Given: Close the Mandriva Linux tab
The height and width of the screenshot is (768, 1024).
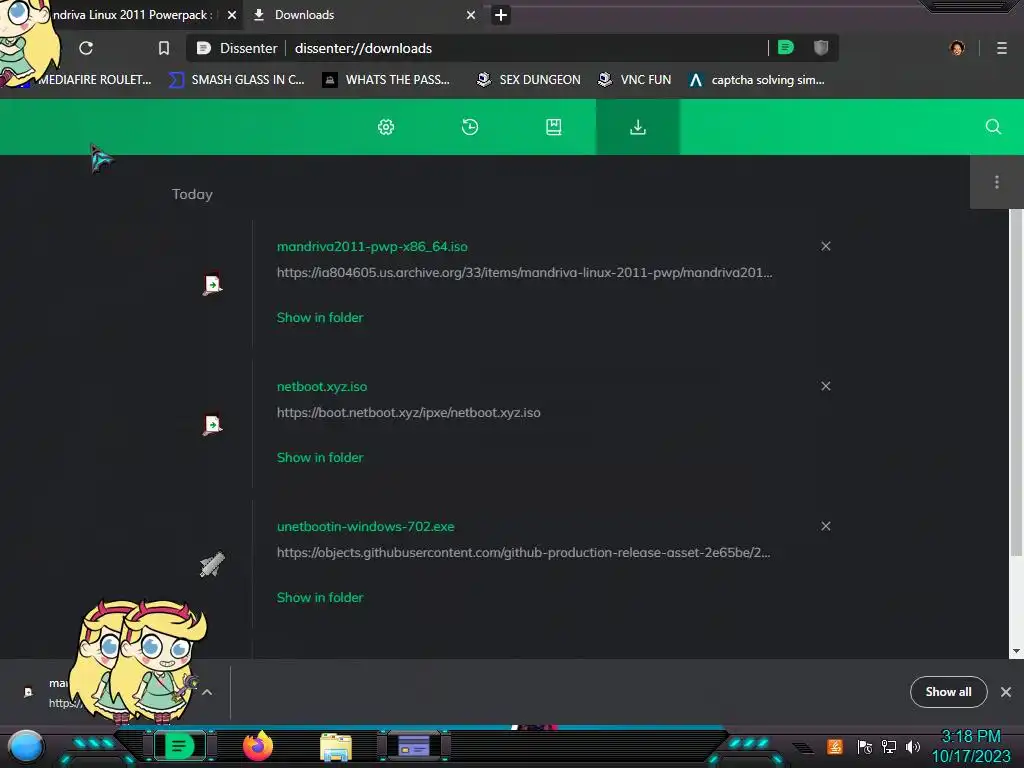Looking at the screenshot, I should 232,15.
